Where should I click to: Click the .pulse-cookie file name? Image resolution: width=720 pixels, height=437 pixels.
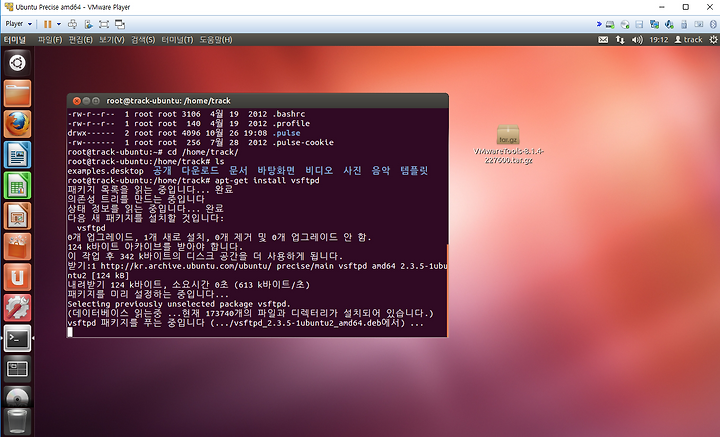tap(303, 143)
